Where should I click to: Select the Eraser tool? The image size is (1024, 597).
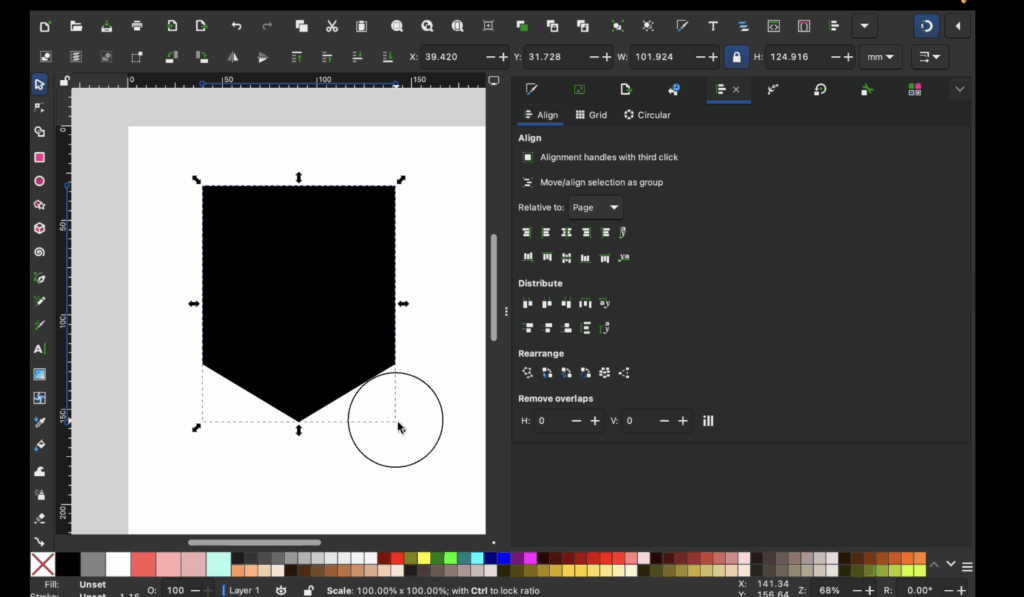39,519
